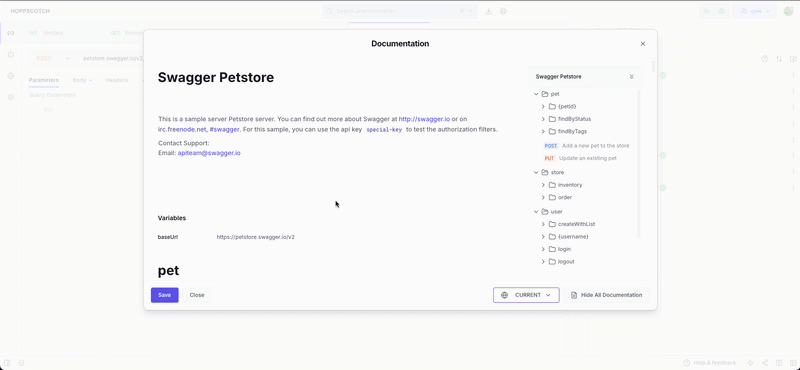Open the POST method dropdown in background
Viewport: 800px width, 370px height.
[53, 59]
